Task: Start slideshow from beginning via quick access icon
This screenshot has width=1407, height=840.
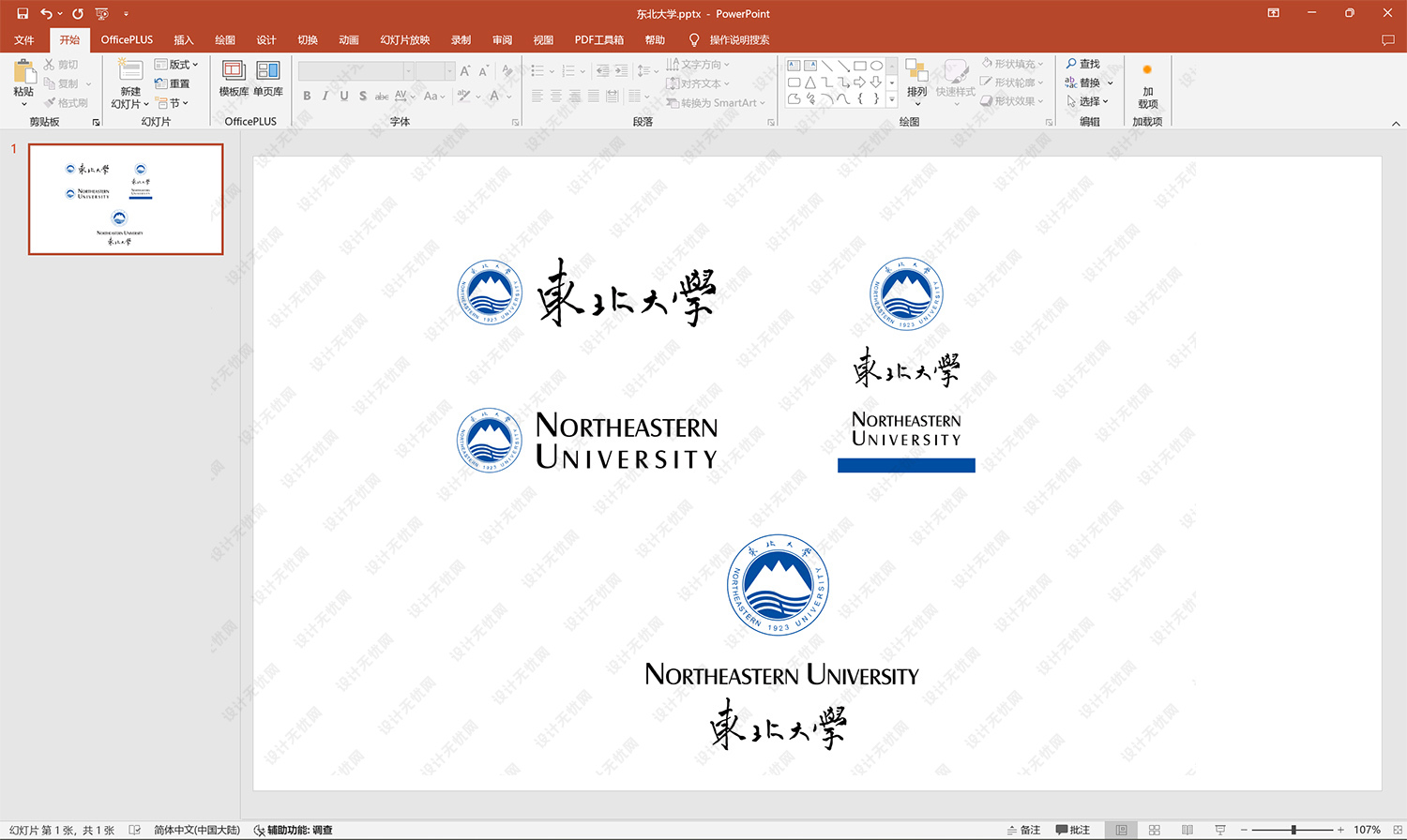Action: (x=101, y=13)
